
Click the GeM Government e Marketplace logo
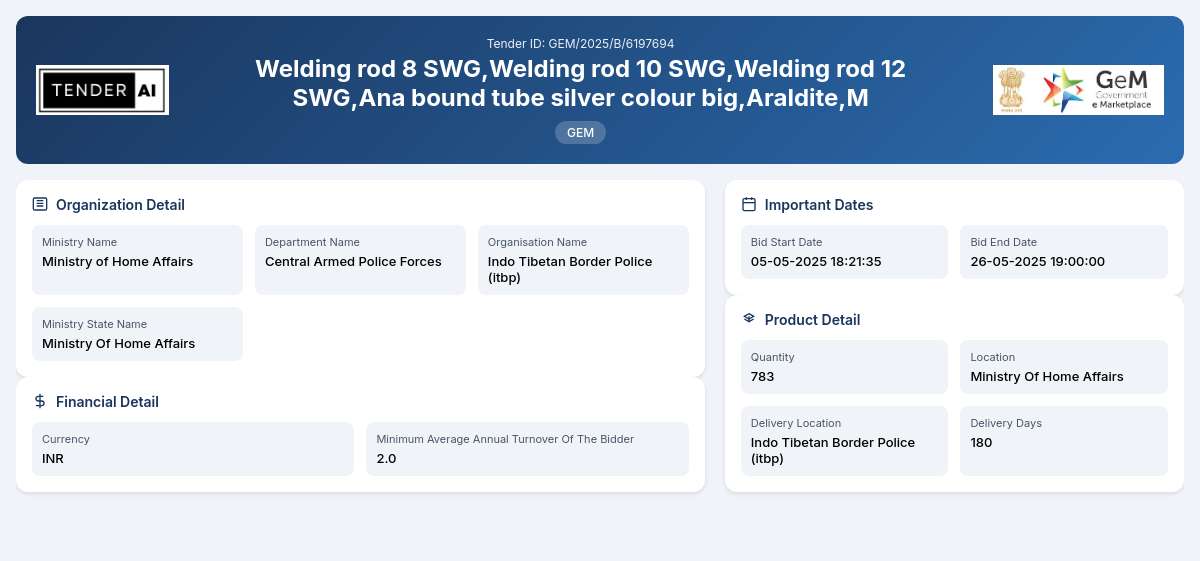pos(1100,90)
